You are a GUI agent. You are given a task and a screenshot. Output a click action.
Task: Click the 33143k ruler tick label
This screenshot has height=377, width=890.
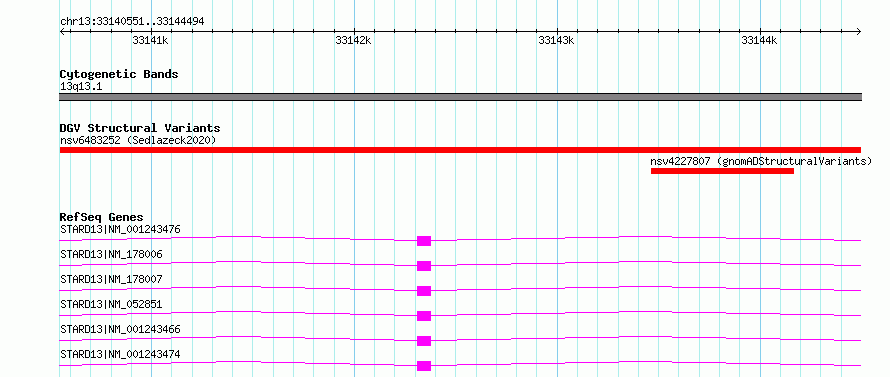click(556, 40)
